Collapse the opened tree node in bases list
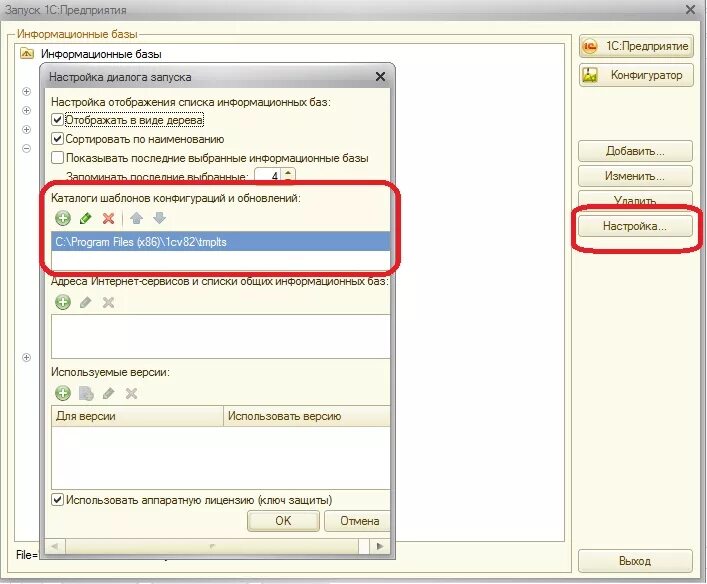The width and height of the screenshot is (707, 584). 27,148
